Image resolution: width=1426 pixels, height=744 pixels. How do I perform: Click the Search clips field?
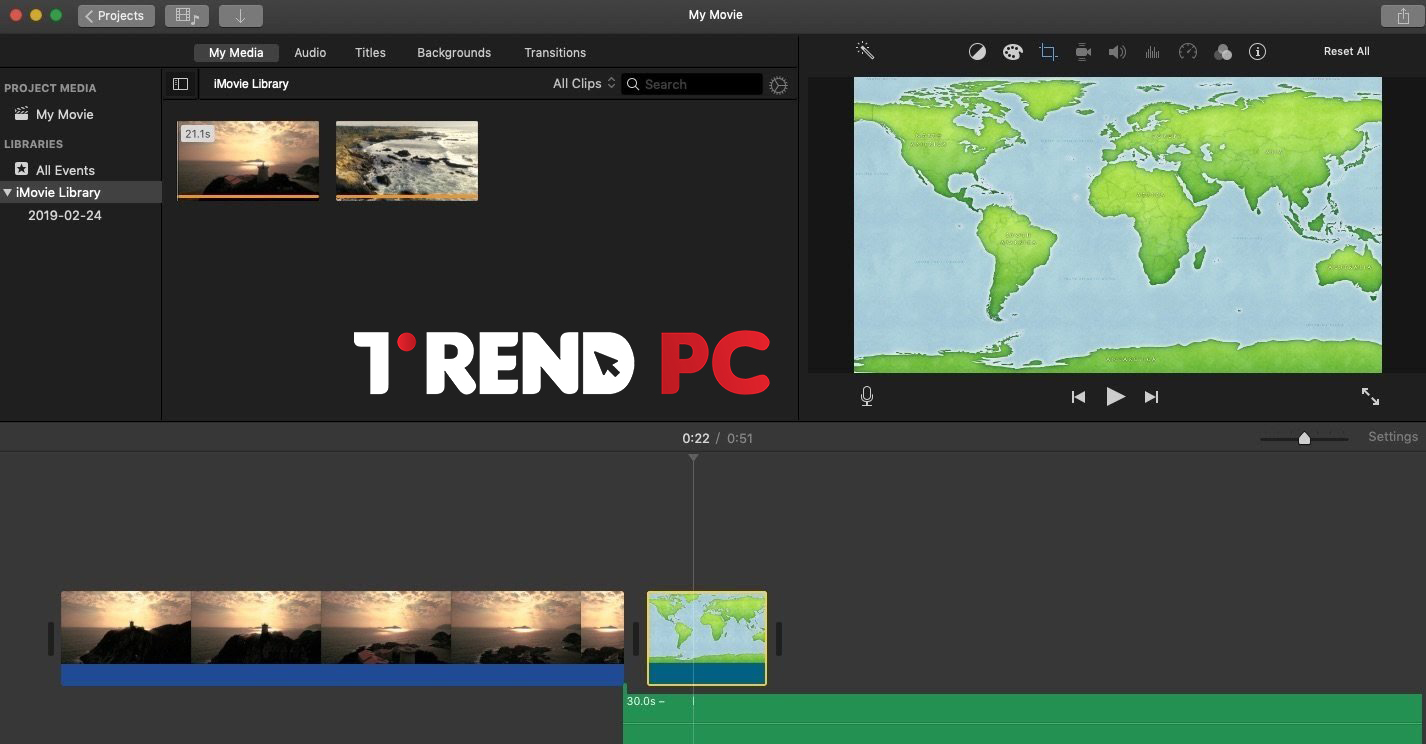point(692,85)
